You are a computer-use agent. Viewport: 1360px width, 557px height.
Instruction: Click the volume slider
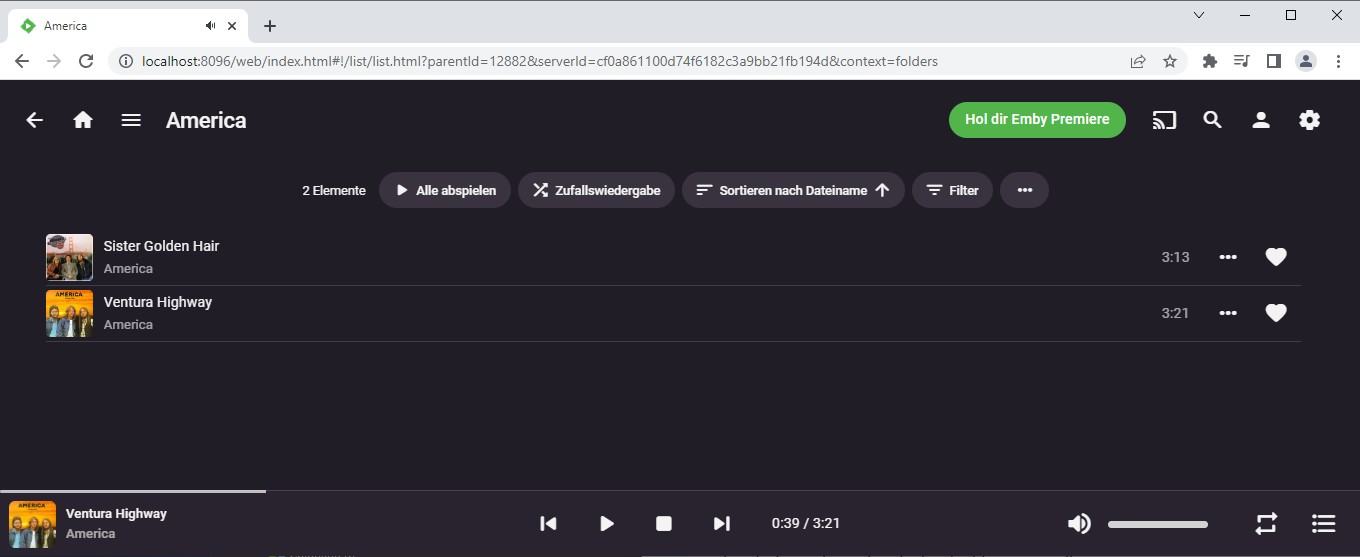coord(1158,524)
